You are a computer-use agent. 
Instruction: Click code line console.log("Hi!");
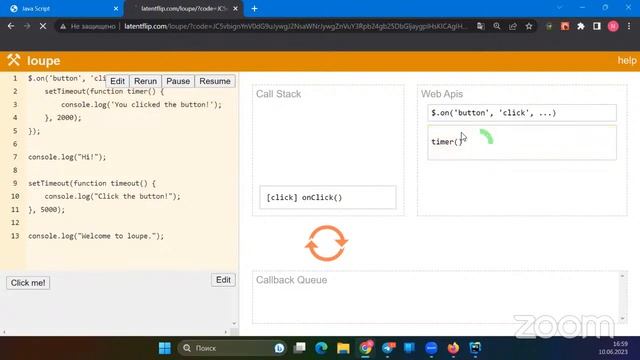[67, 157]
